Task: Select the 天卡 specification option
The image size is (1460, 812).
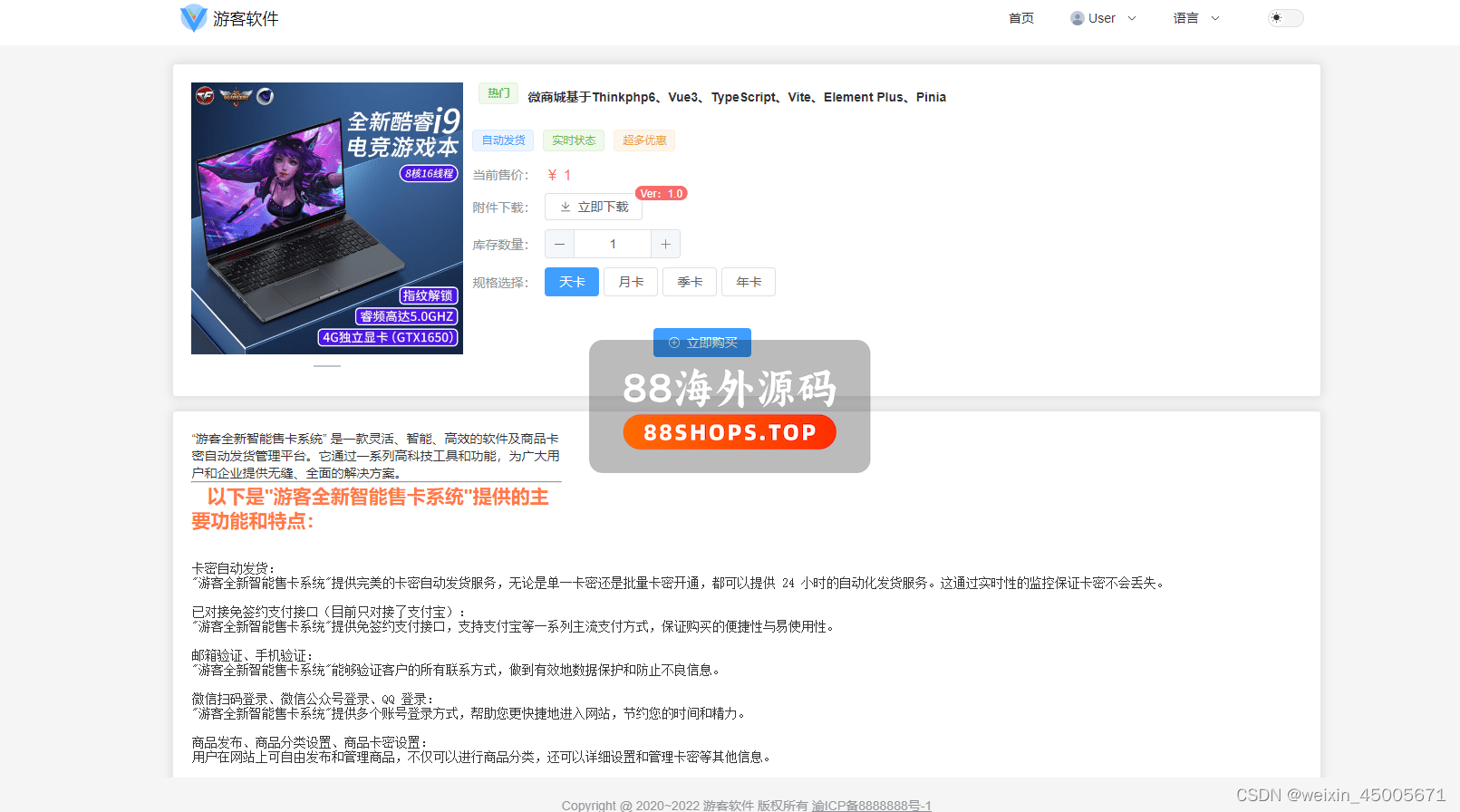Action: (x=572, y=282)
